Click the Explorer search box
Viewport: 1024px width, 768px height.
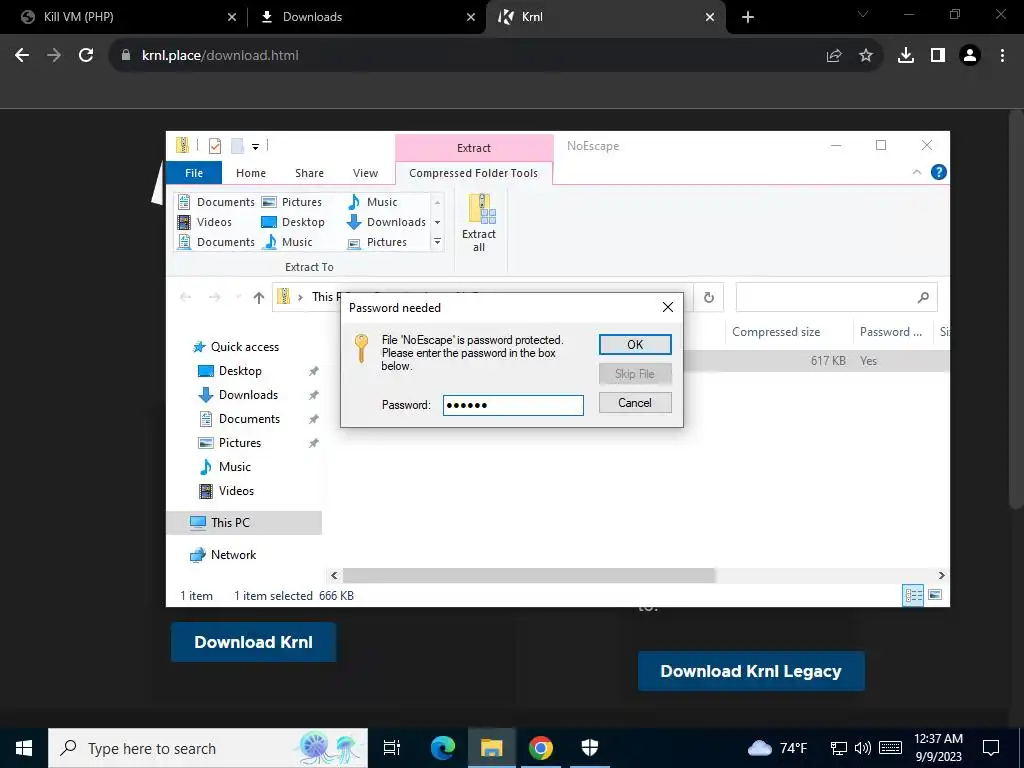836,297
